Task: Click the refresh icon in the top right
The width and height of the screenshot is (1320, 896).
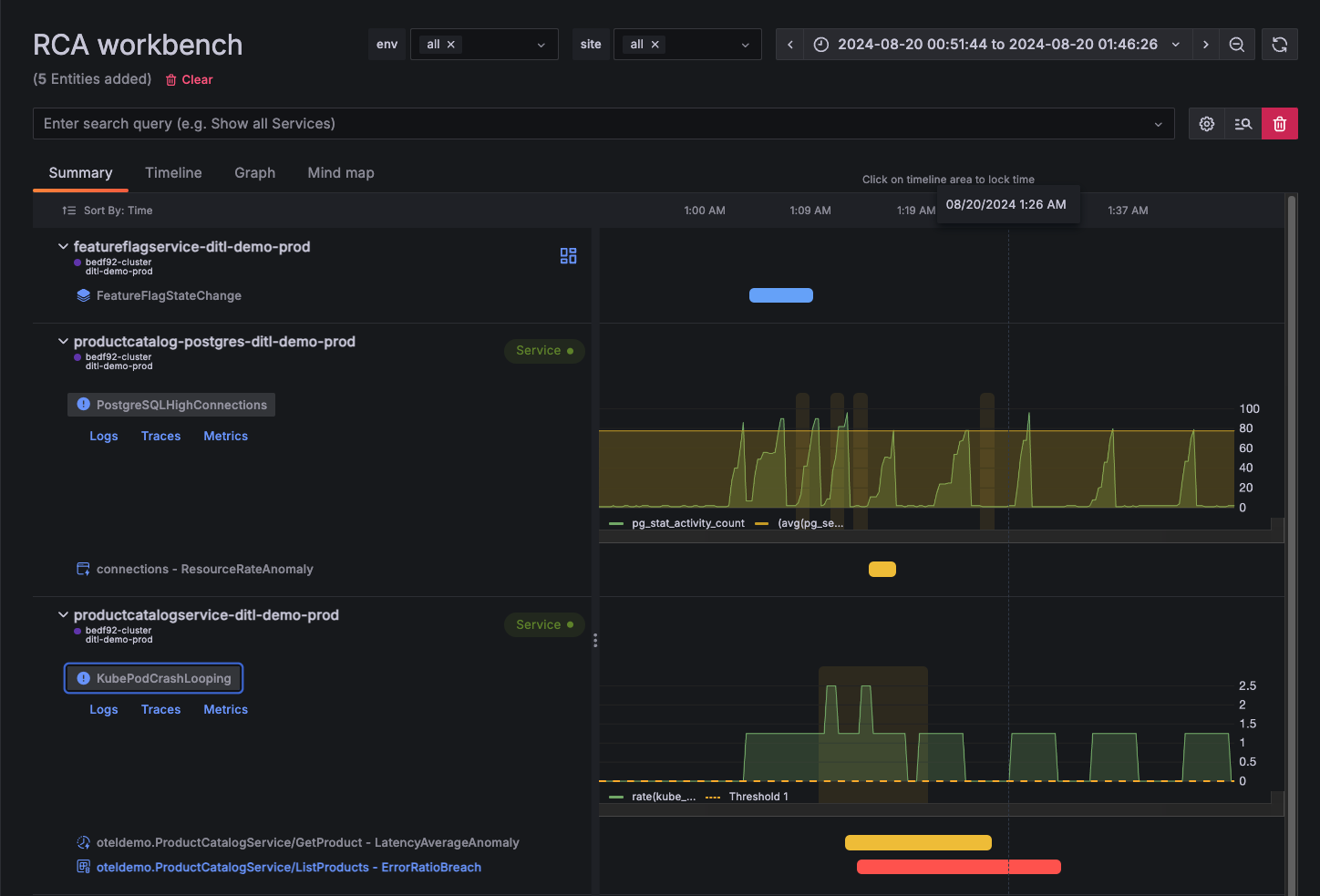Action: [1279, 44]
